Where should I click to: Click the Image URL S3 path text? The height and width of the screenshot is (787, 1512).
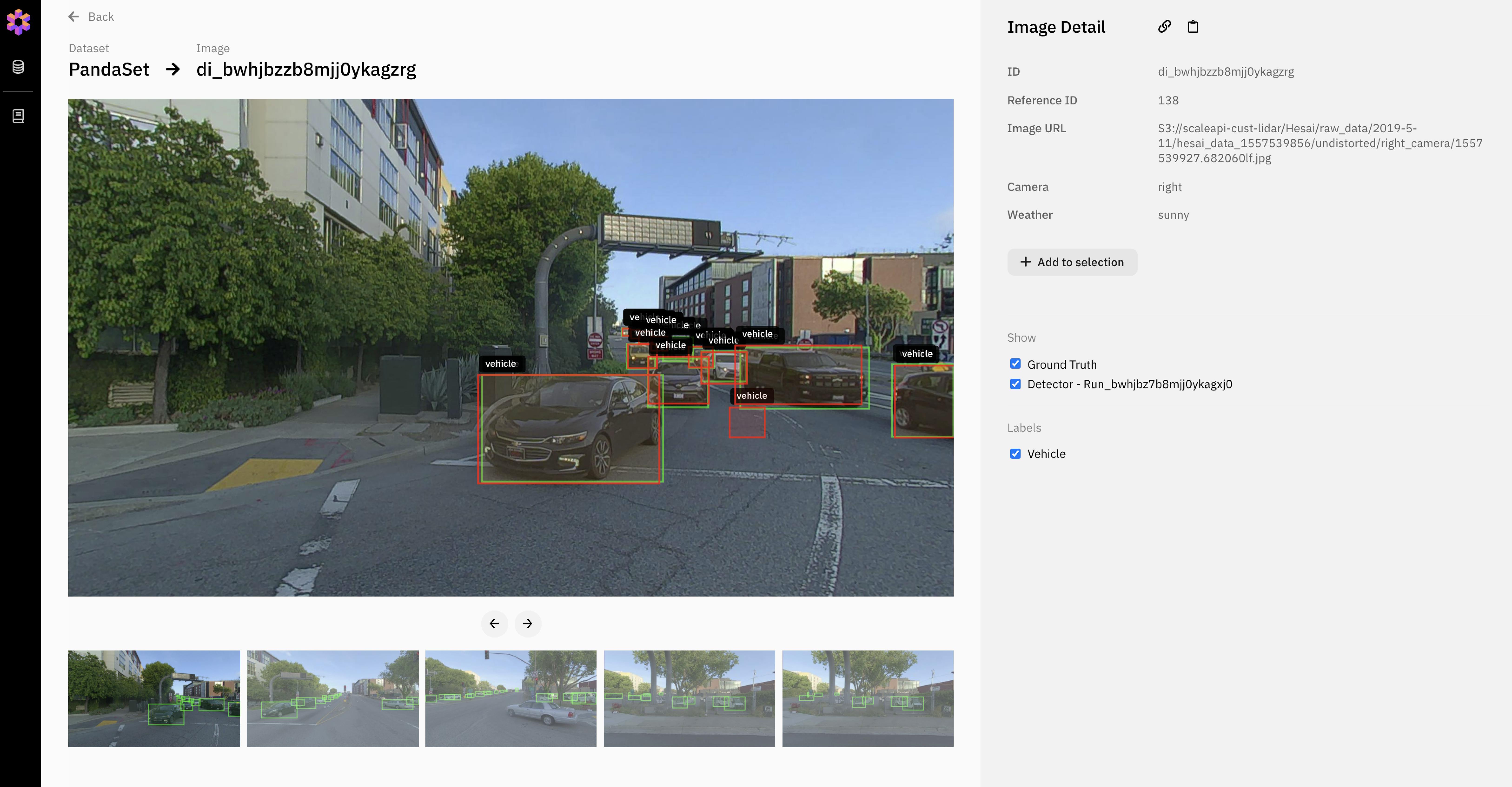point(1320,143)
